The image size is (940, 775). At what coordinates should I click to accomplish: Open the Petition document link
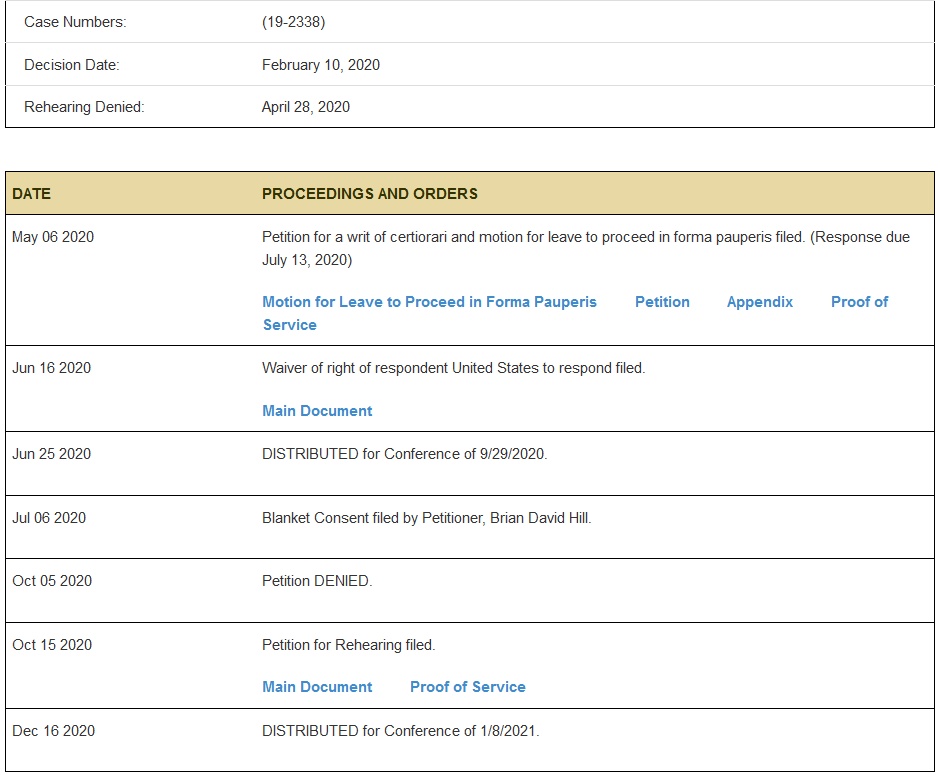(x=662, y=302)
